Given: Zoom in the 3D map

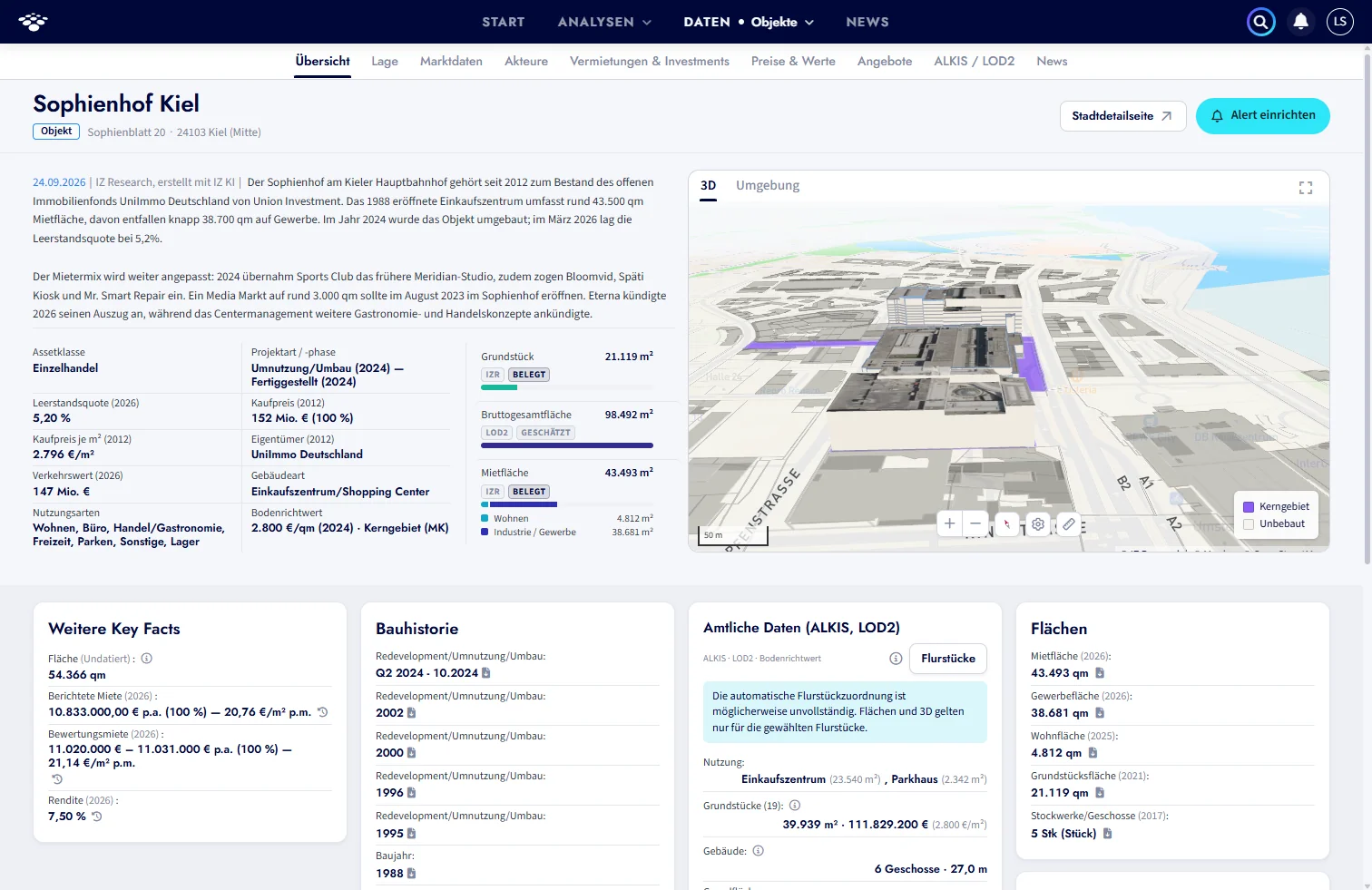Looking at the screenshot, I should pyautogui.click(x=950, y=523).
